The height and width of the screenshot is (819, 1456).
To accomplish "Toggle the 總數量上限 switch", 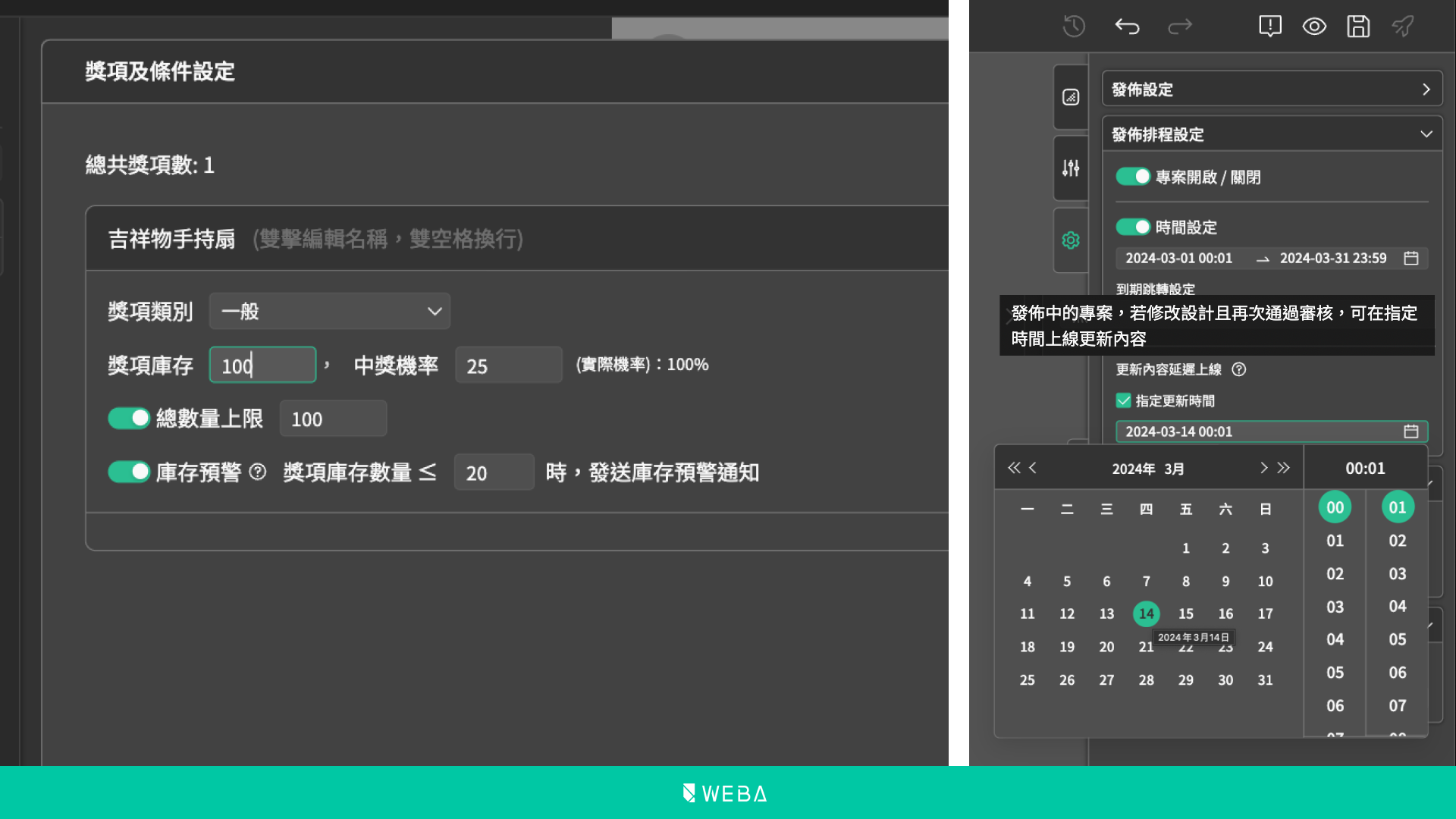I will point(129,419).
